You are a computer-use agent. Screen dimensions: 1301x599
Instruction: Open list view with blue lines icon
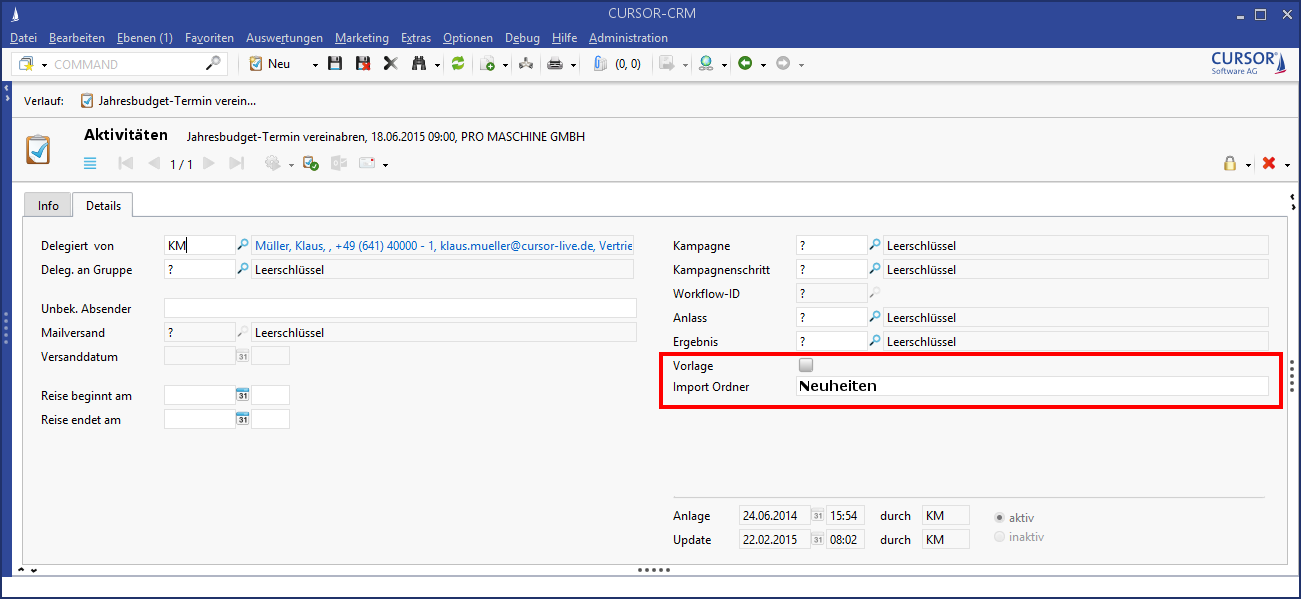click(90, 164)
